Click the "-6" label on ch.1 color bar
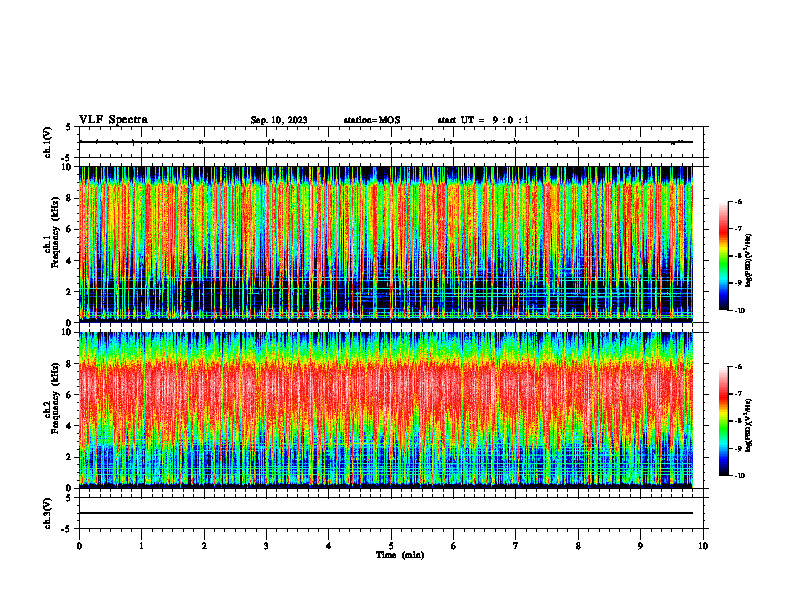The height and width of the screenshot is (612, 792). [738, 201]
